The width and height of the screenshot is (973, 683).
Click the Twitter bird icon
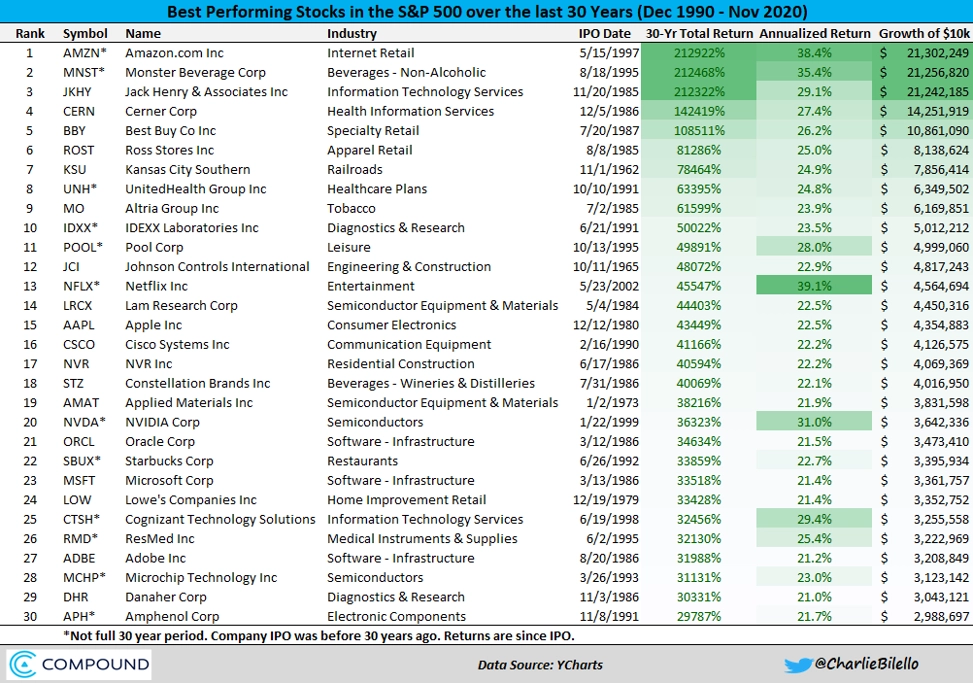pos(798,665)
